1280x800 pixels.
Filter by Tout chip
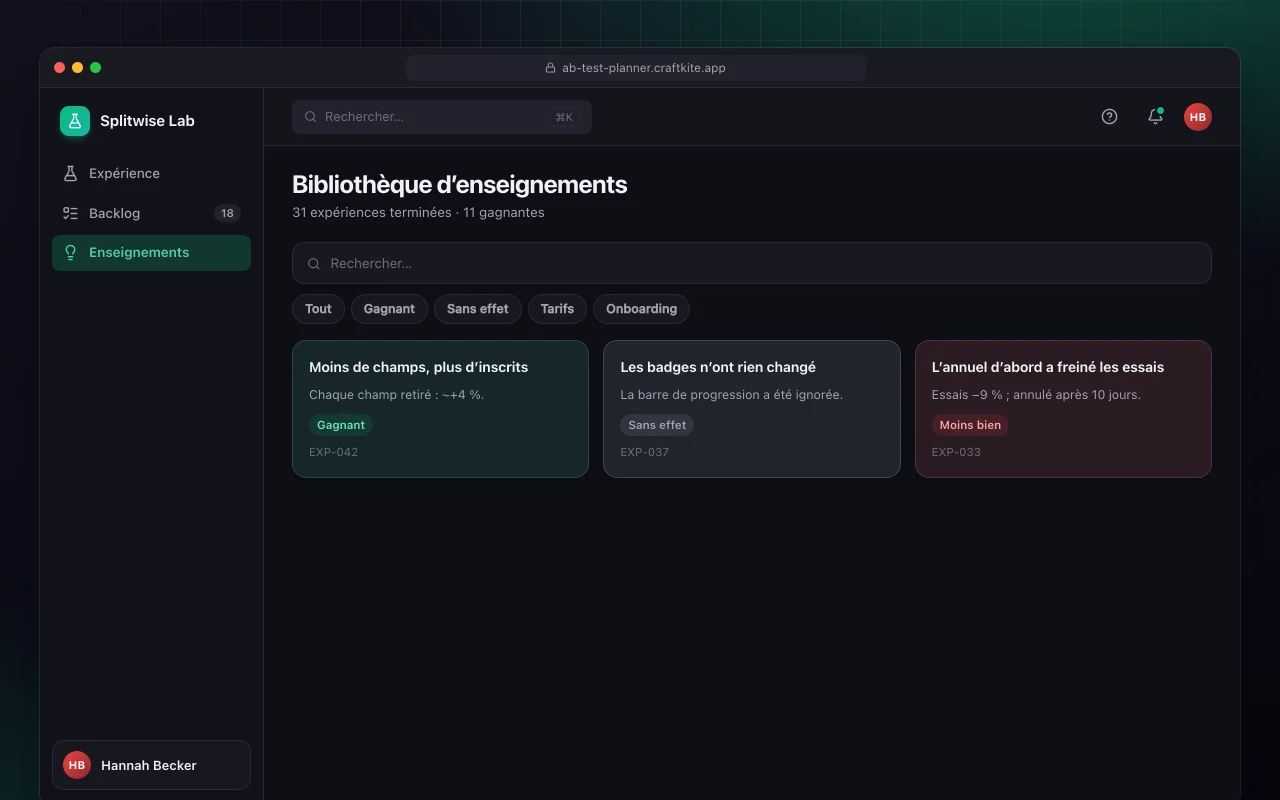tap(318, 309)
